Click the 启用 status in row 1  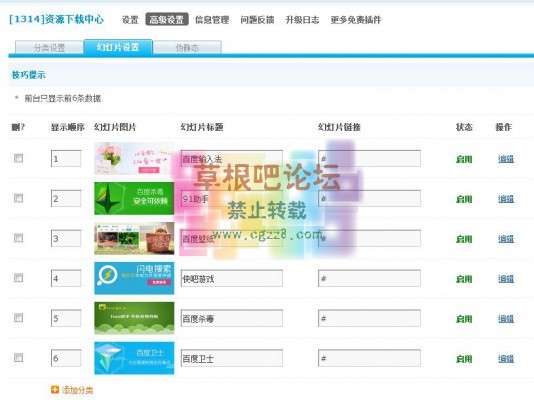click(464, 159)
